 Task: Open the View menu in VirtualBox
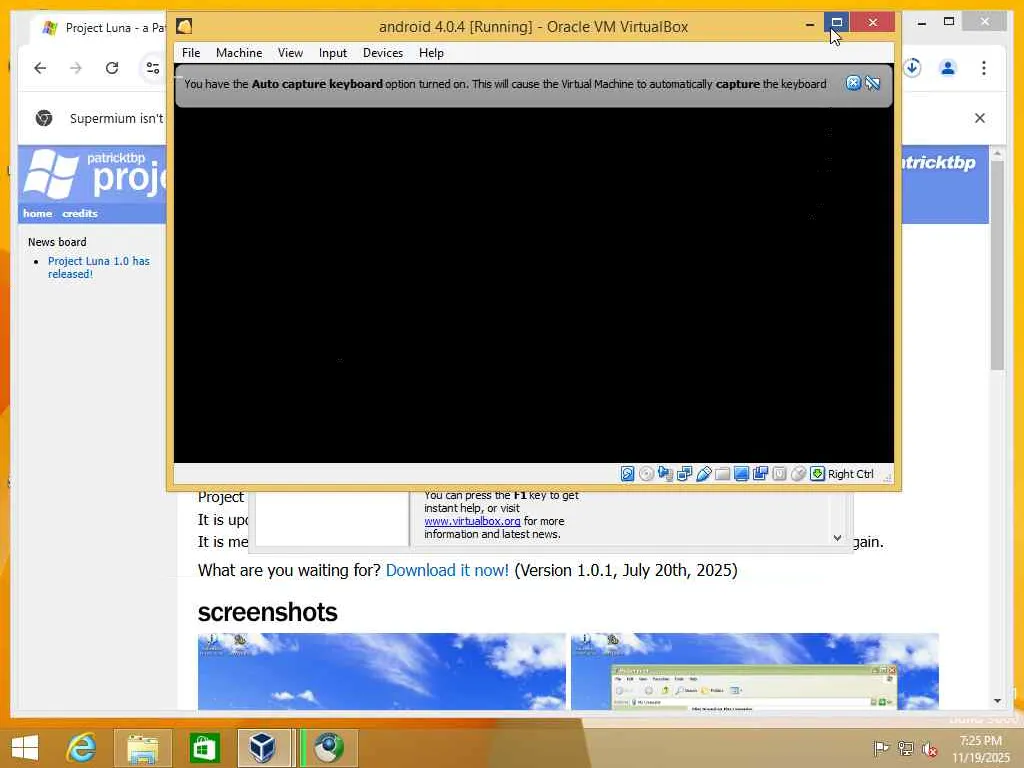(290, 53)
